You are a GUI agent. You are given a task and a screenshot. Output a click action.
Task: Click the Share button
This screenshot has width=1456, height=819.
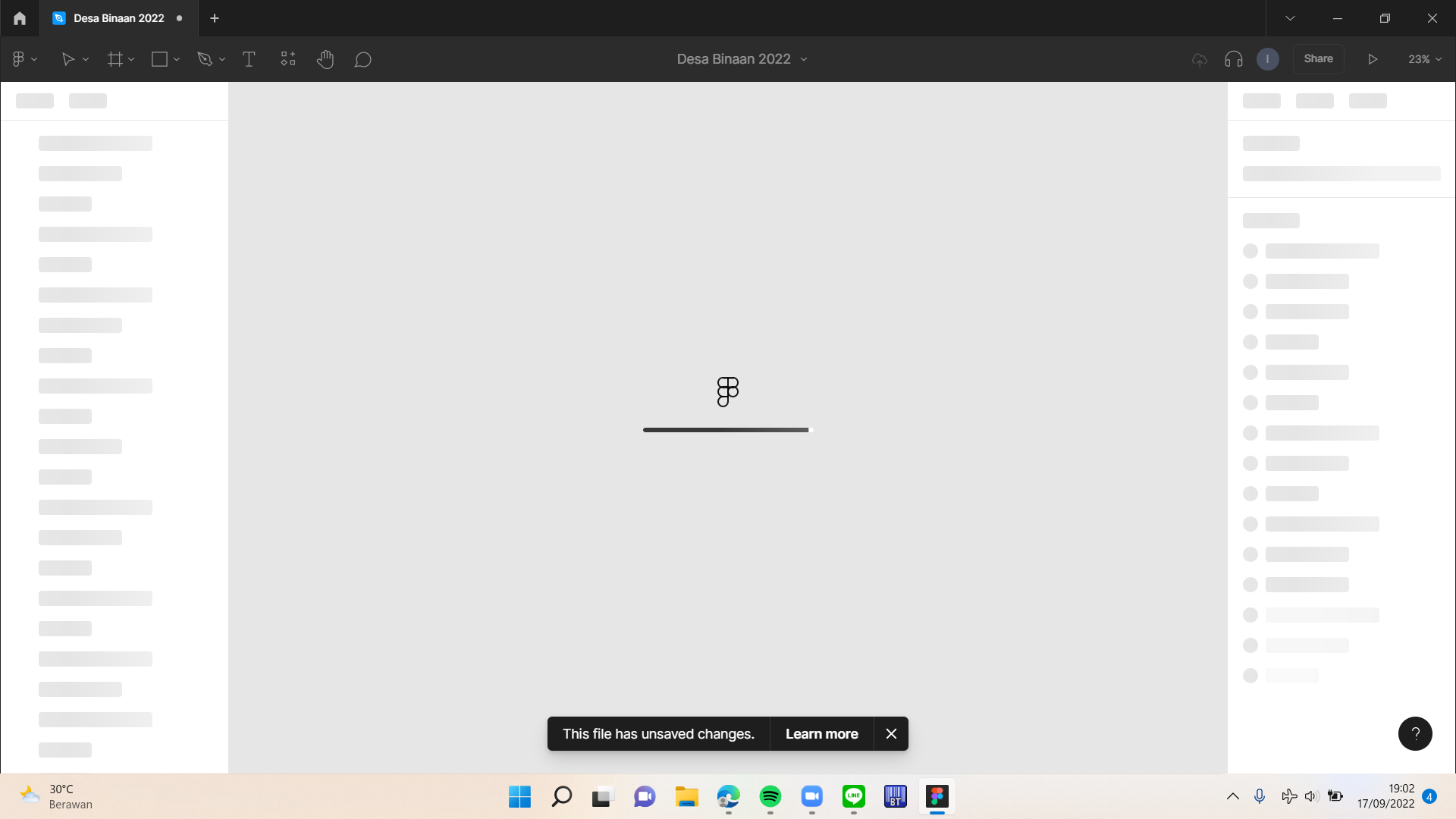pyautogui.click(x=1318, y=59)
